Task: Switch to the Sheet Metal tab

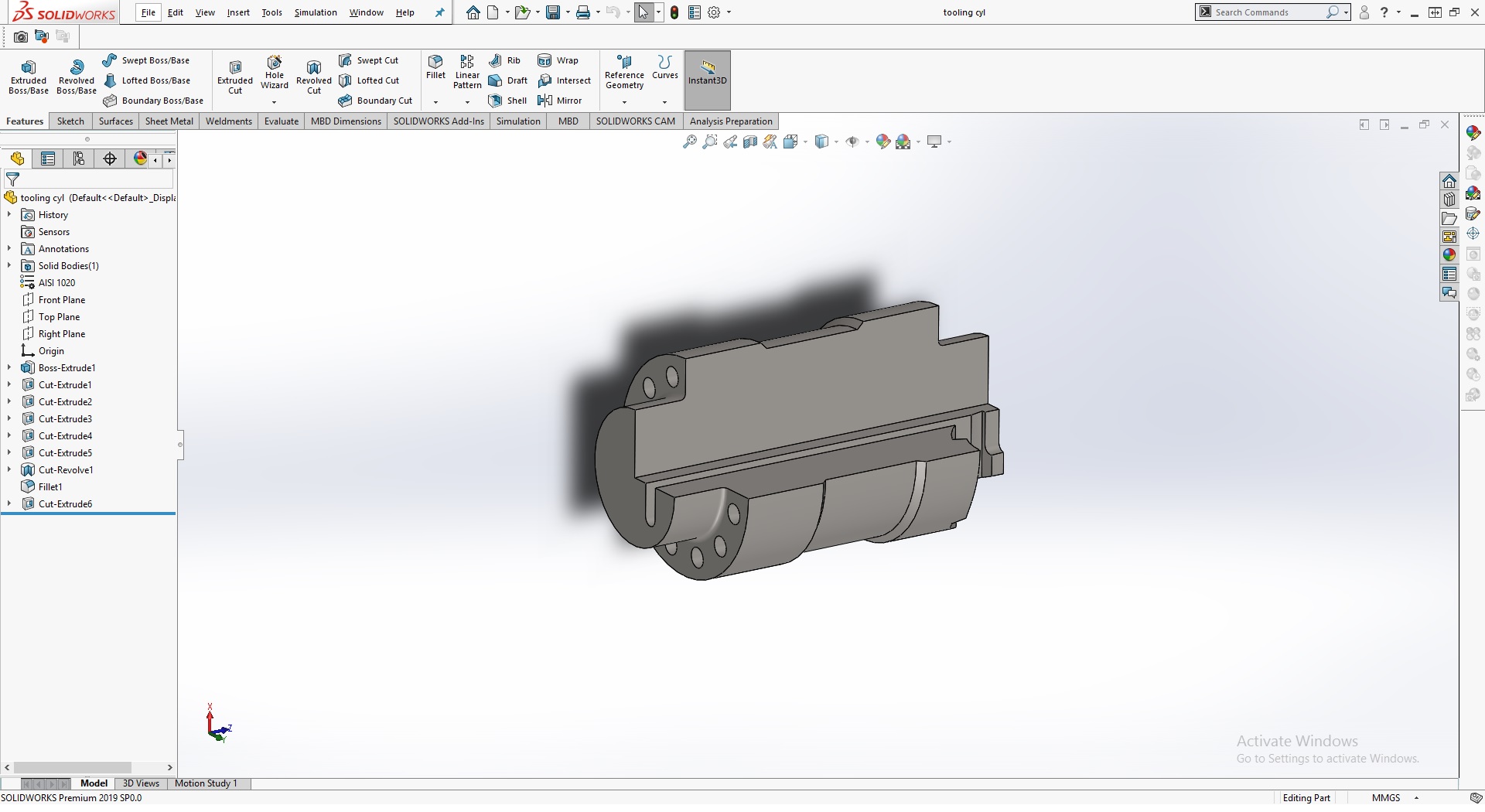Action: [x=169, y=121]
